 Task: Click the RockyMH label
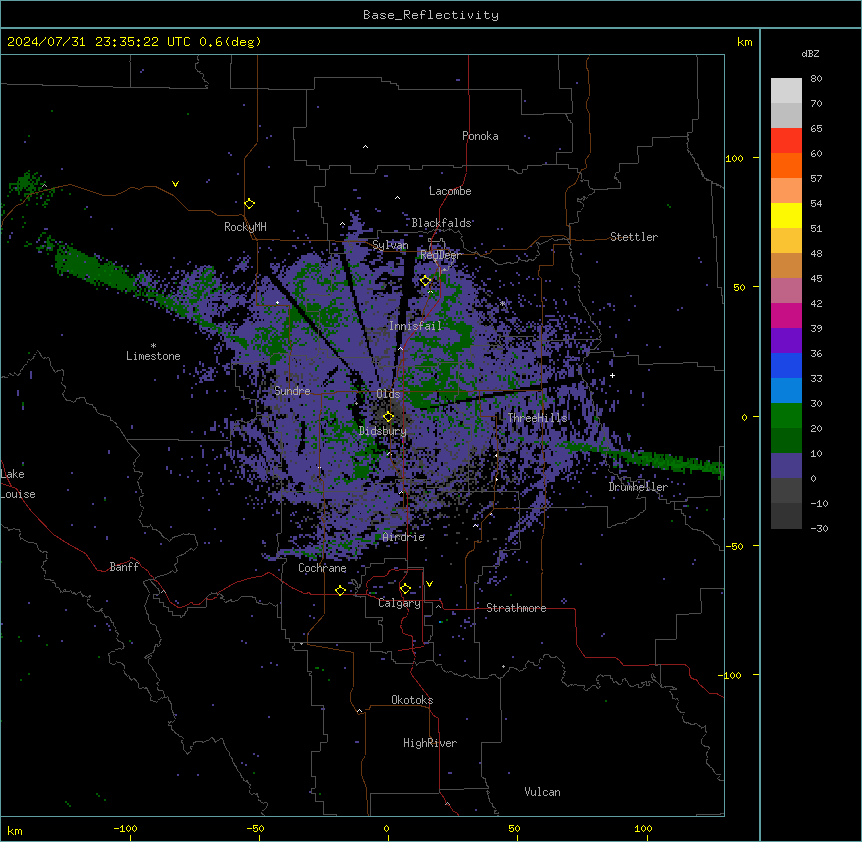(245, 227)
